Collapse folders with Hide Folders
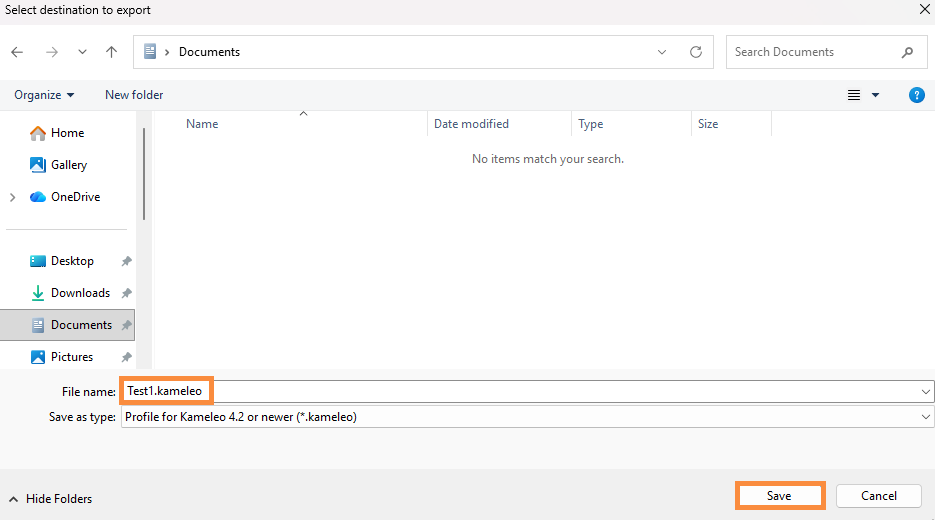This screenshot has height=520, width=935. pyautogui.click(x=51, y=499)
